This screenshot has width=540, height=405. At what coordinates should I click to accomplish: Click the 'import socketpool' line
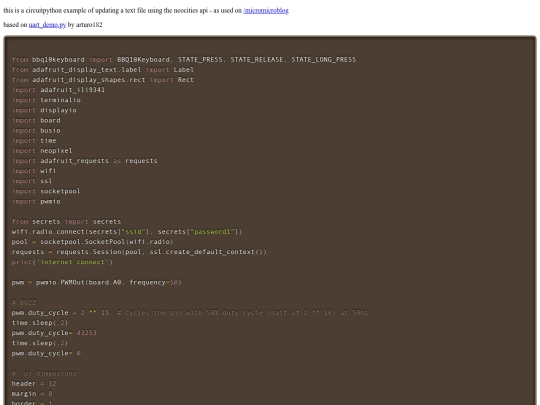pos(46,191)
